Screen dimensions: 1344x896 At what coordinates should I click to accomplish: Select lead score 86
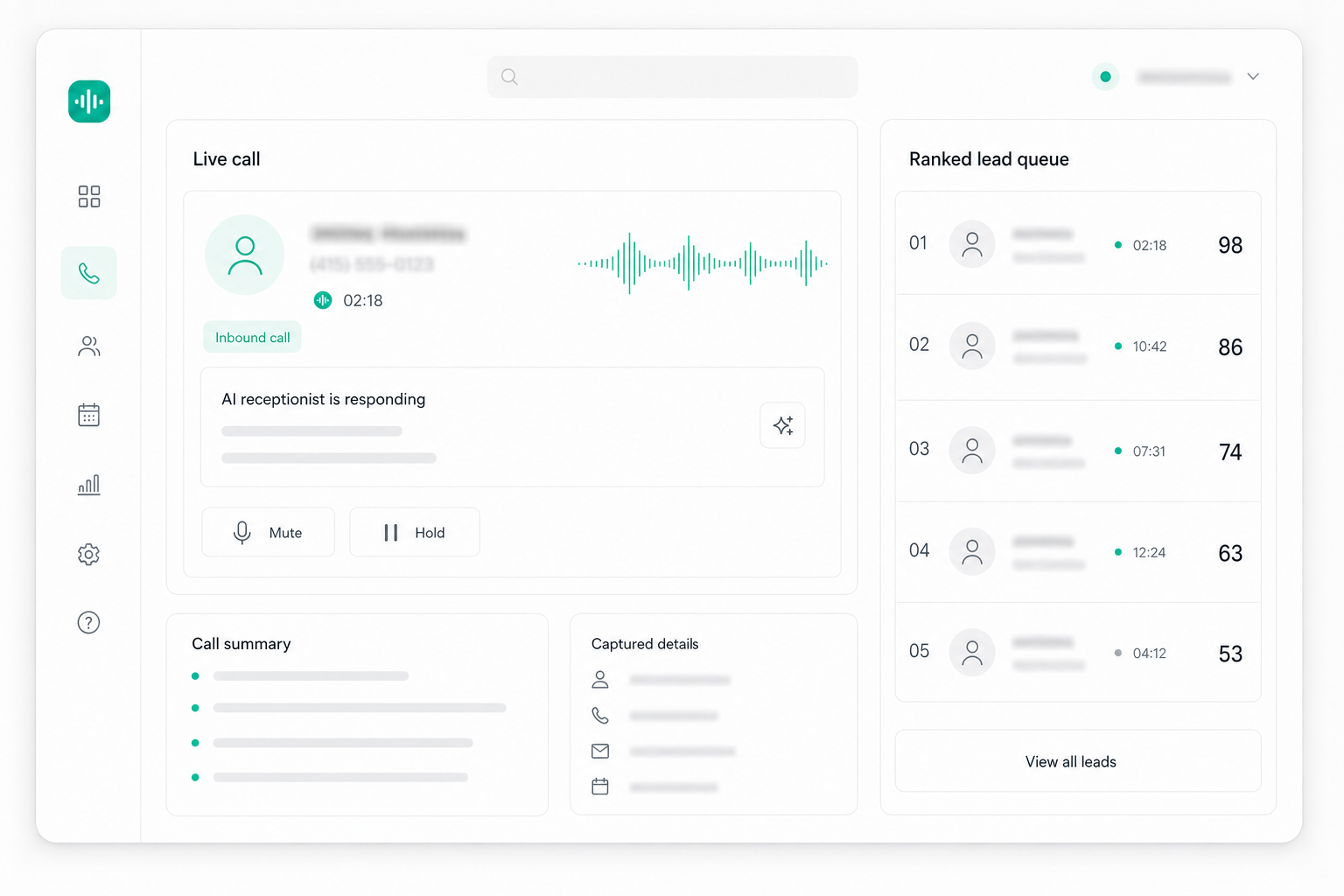tap(1230, 347)
